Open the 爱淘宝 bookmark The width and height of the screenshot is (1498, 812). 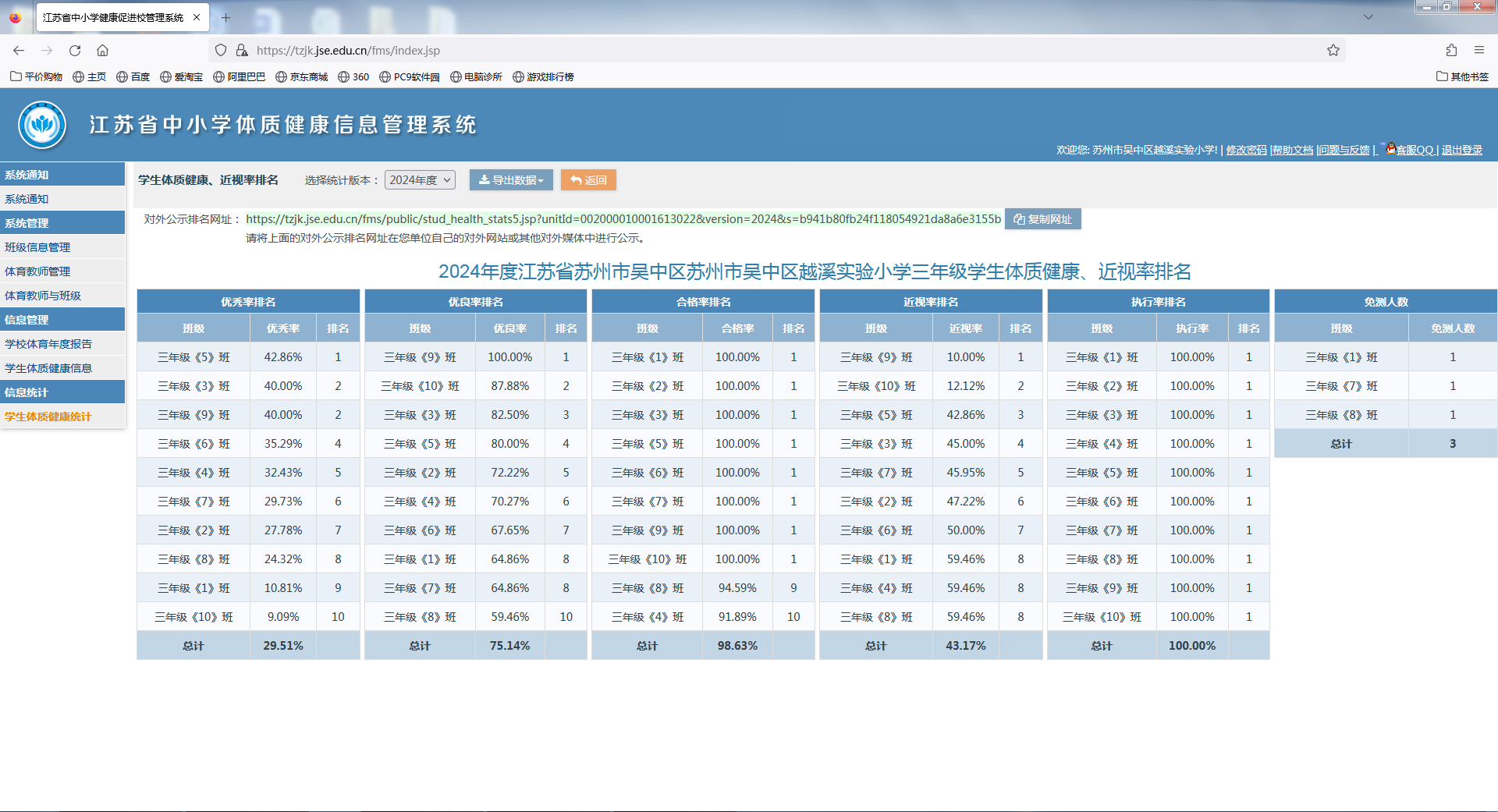pyautogui.click(x=181, y=76)
